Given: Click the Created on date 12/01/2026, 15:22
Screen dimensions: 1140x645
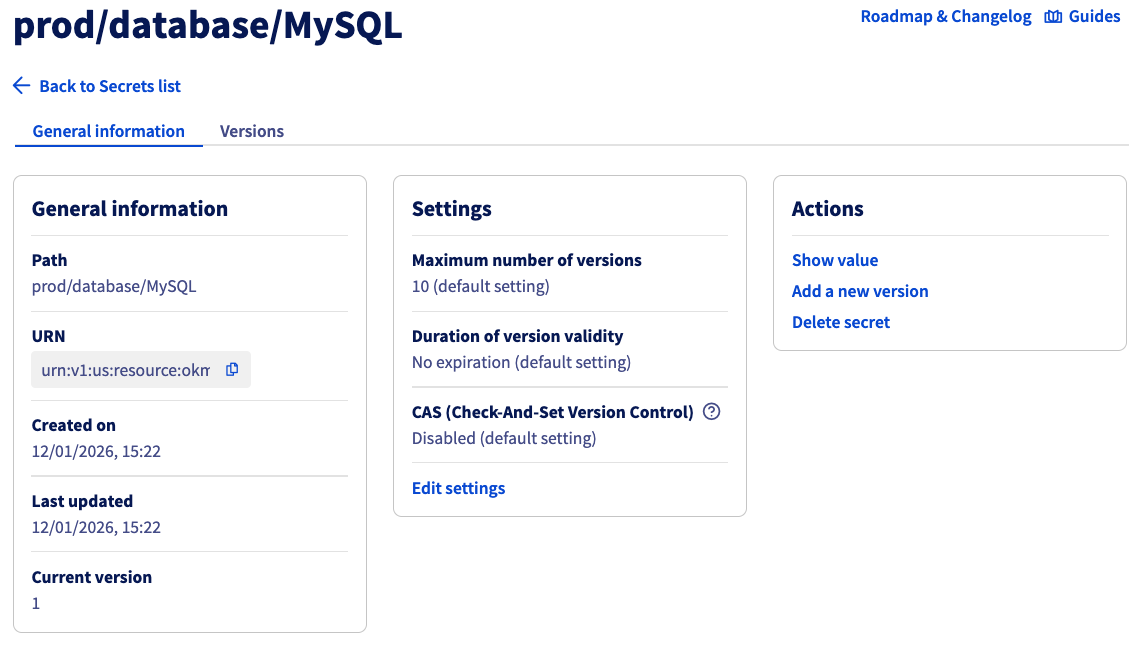Looking at the screenshot, I should click(x=96, y=452).
